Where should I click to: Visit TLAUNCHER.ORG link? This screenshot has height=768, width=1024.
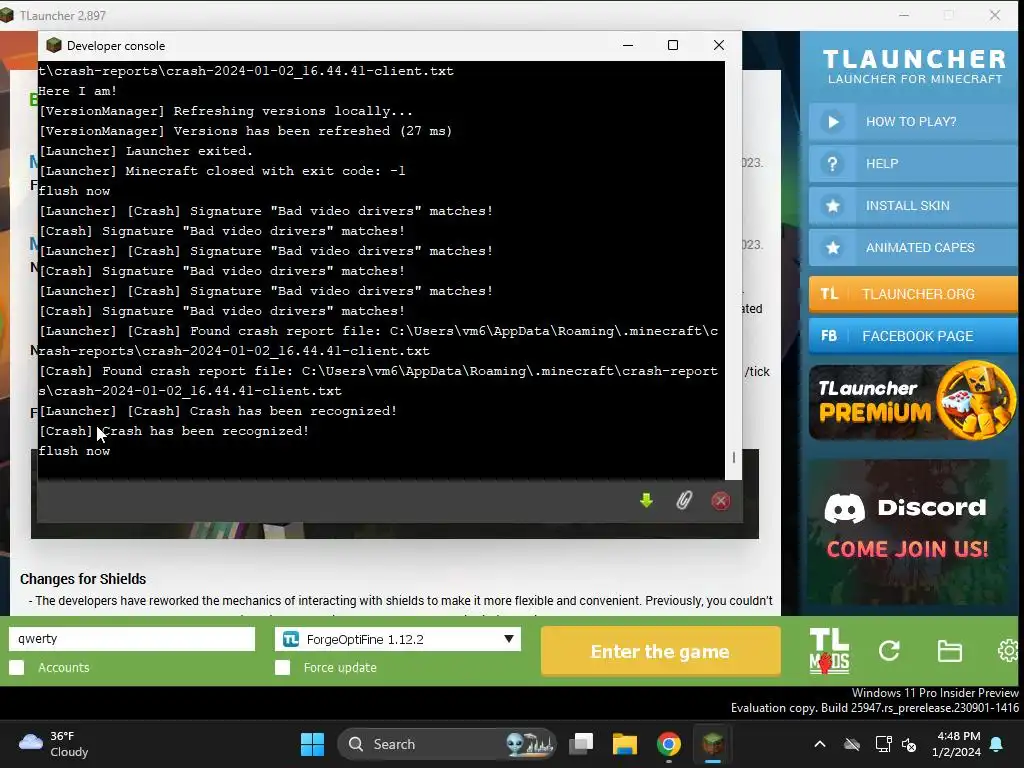(x=912, y=294)
